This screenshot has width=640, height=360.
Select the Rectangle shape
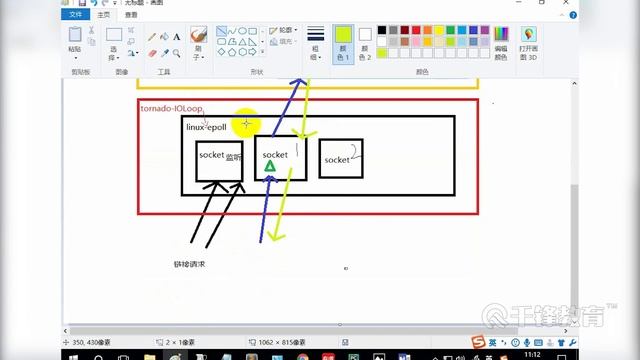[253, 31]
